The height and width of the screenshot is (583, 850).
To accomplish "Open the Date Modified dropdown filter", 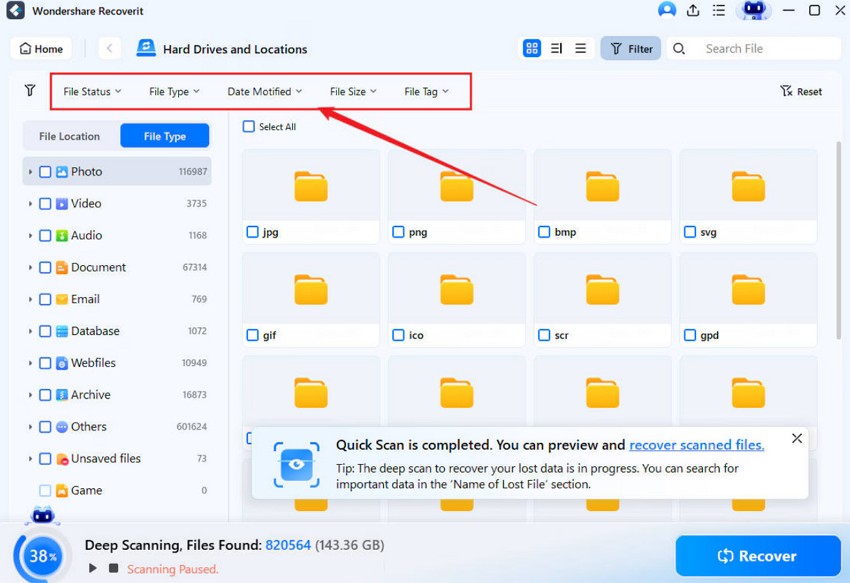I will point(264,91).
